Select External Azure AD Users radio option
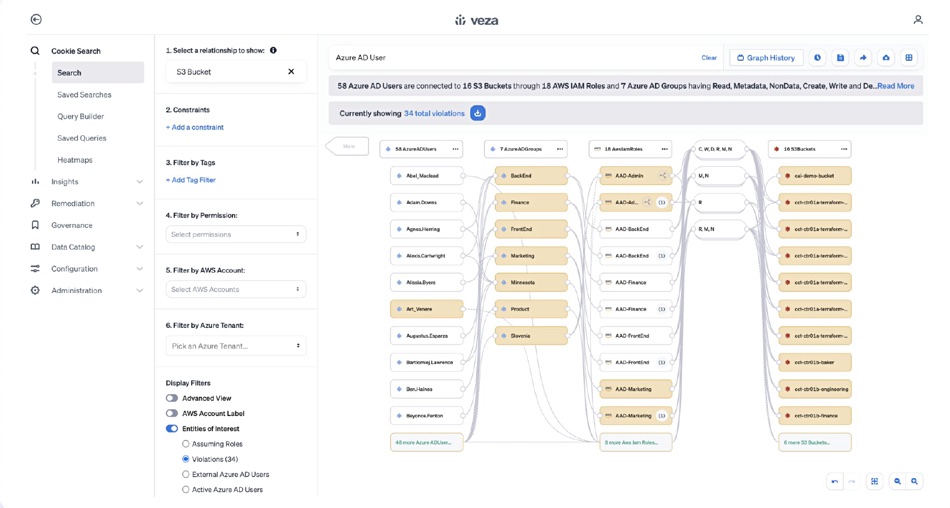This screenshot has height=508, width=950. pos(186,474)
